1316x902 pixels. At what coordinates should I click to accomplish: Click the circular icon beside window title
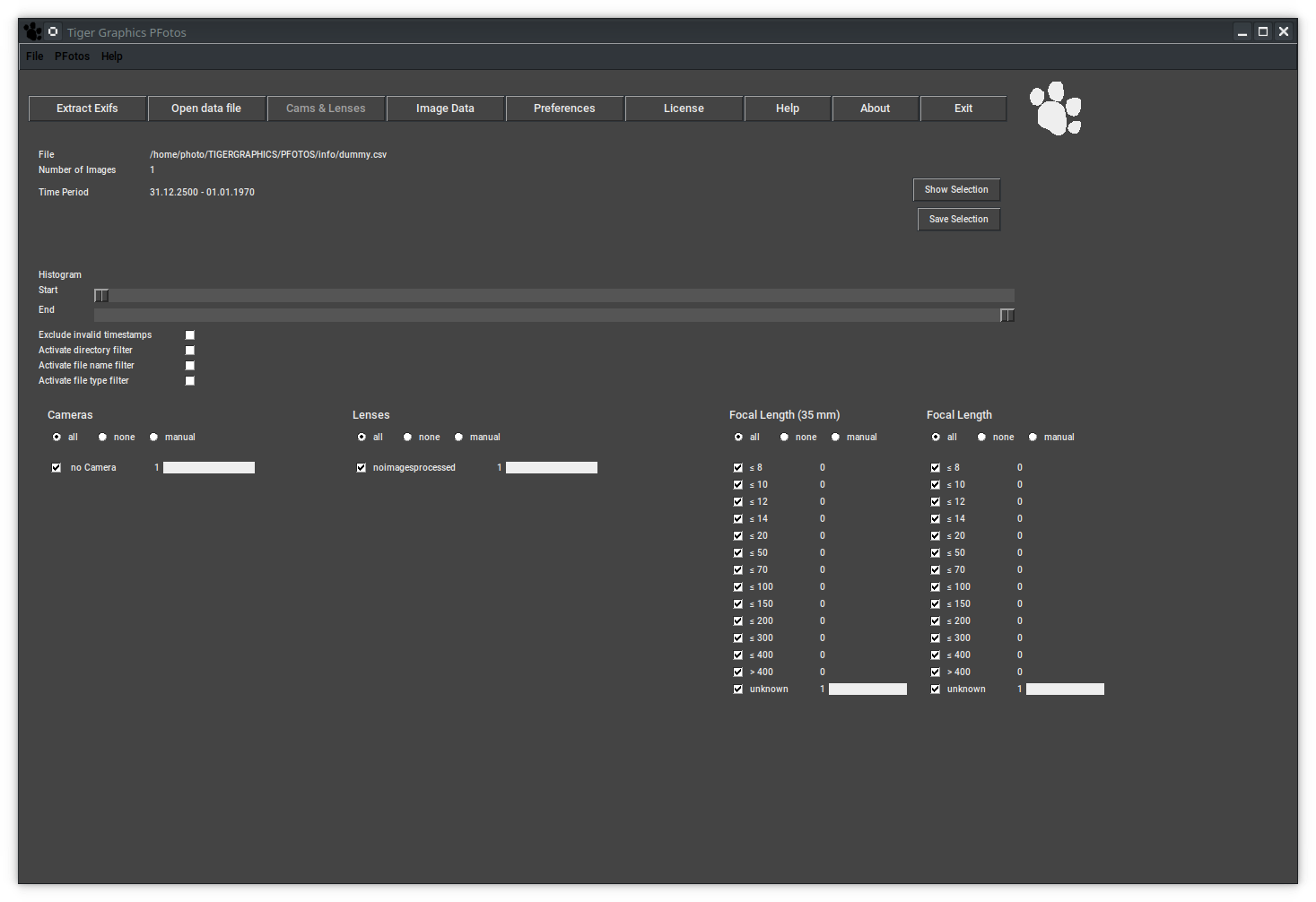[53, 31]
